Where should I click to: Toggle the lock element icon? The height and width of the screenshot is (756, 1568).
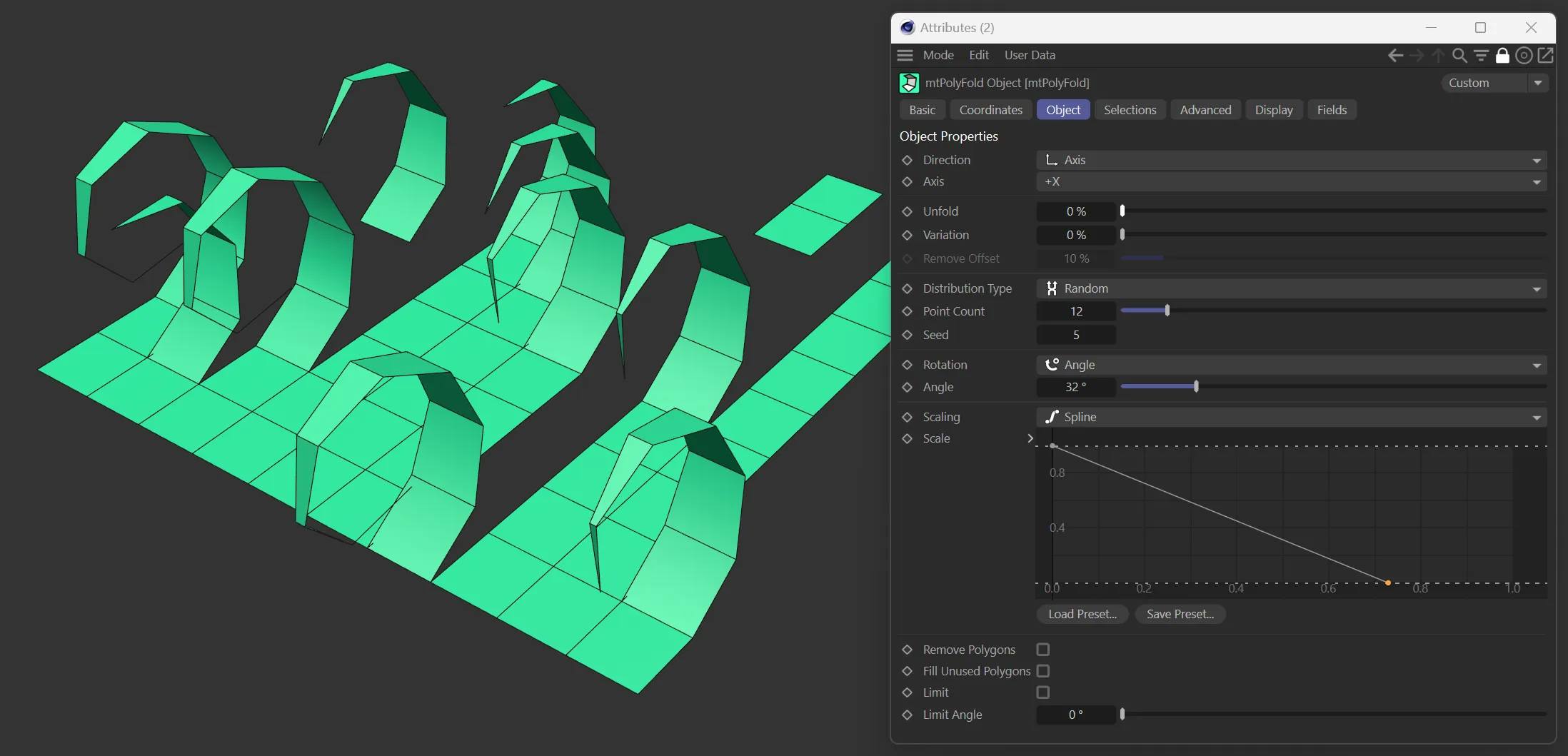(x=1502, y=56)
